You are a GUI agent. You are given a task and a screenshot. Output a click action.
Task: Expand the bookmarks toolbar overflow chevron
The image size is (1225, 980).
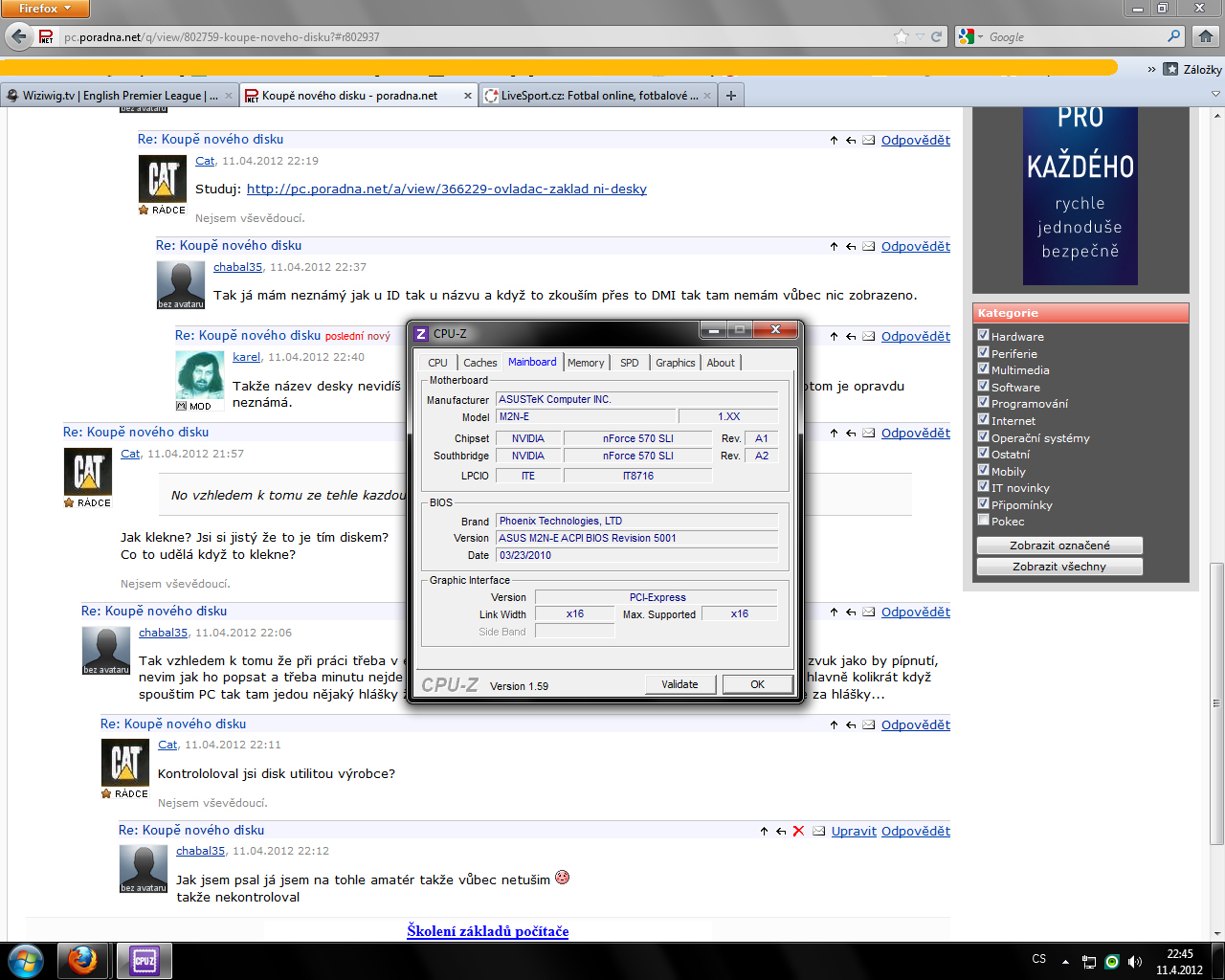tap(1151, 69)
